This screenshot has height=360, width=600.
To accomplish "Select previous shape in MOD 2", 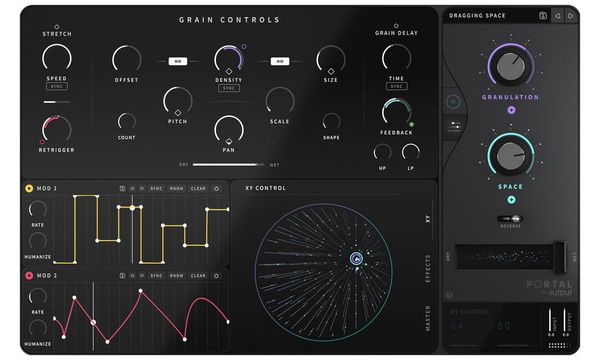I will [132, 276].
